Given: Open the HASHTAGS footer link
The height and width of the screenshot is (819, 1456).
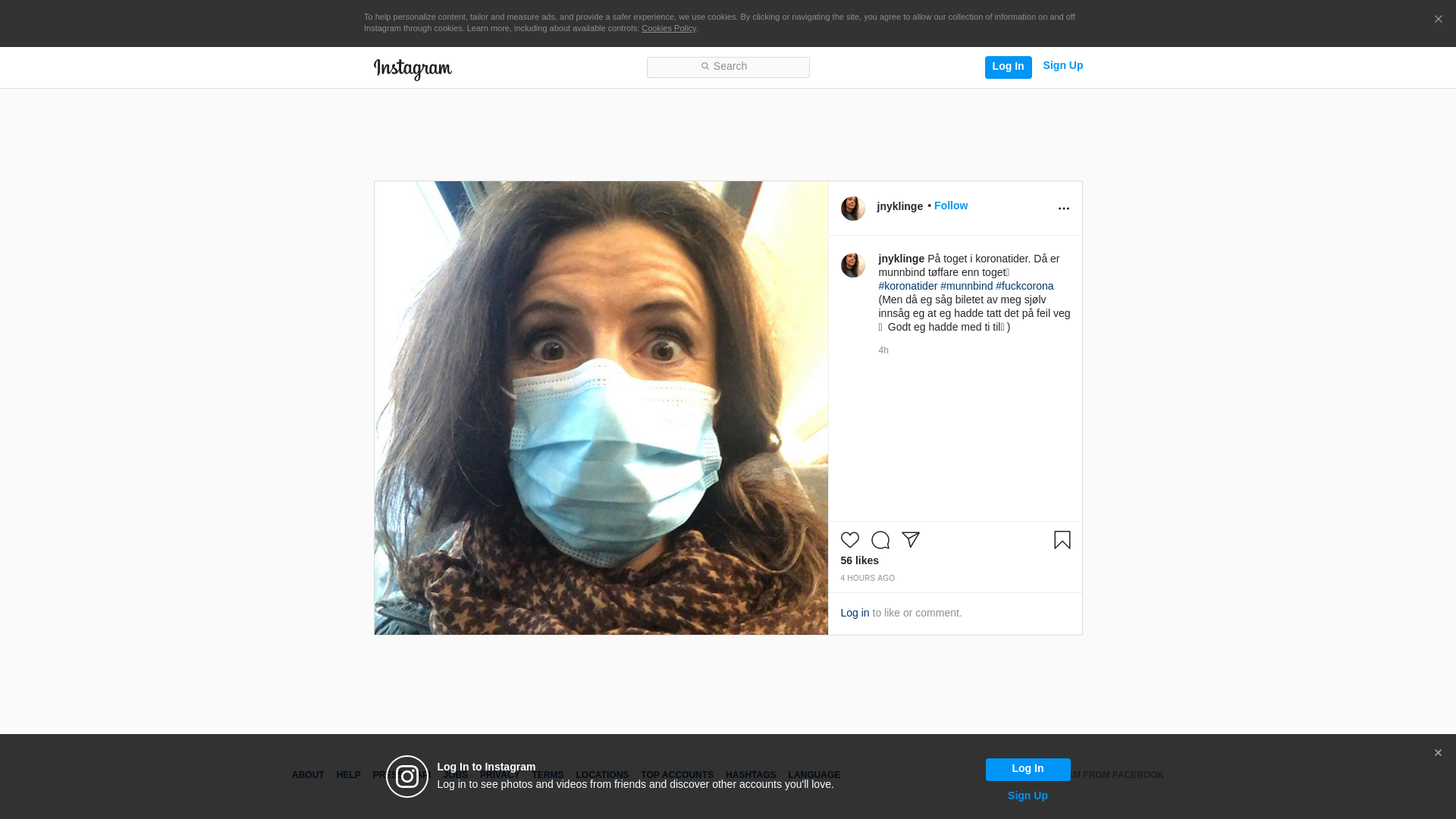Looking at the screenshot, I should [x=751, y=775].
